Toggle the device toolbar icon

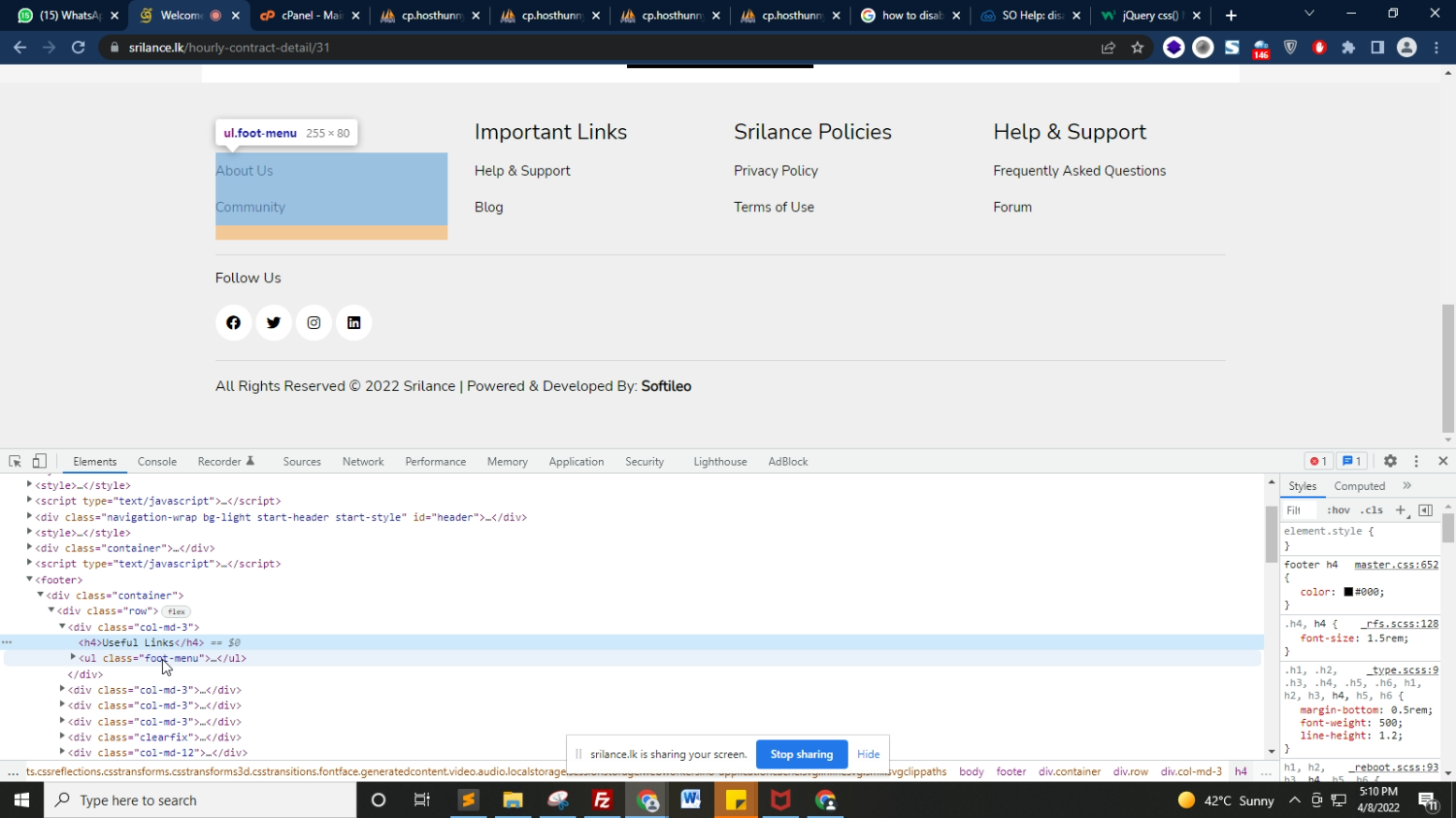(x=40, y=462)
